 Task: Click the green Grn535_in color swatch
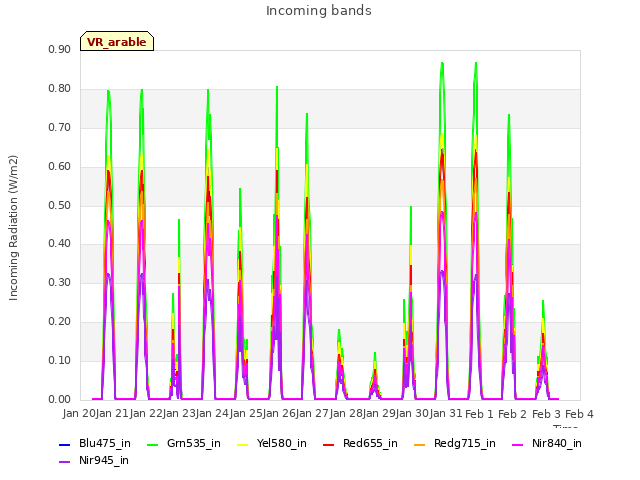[153, 444]
